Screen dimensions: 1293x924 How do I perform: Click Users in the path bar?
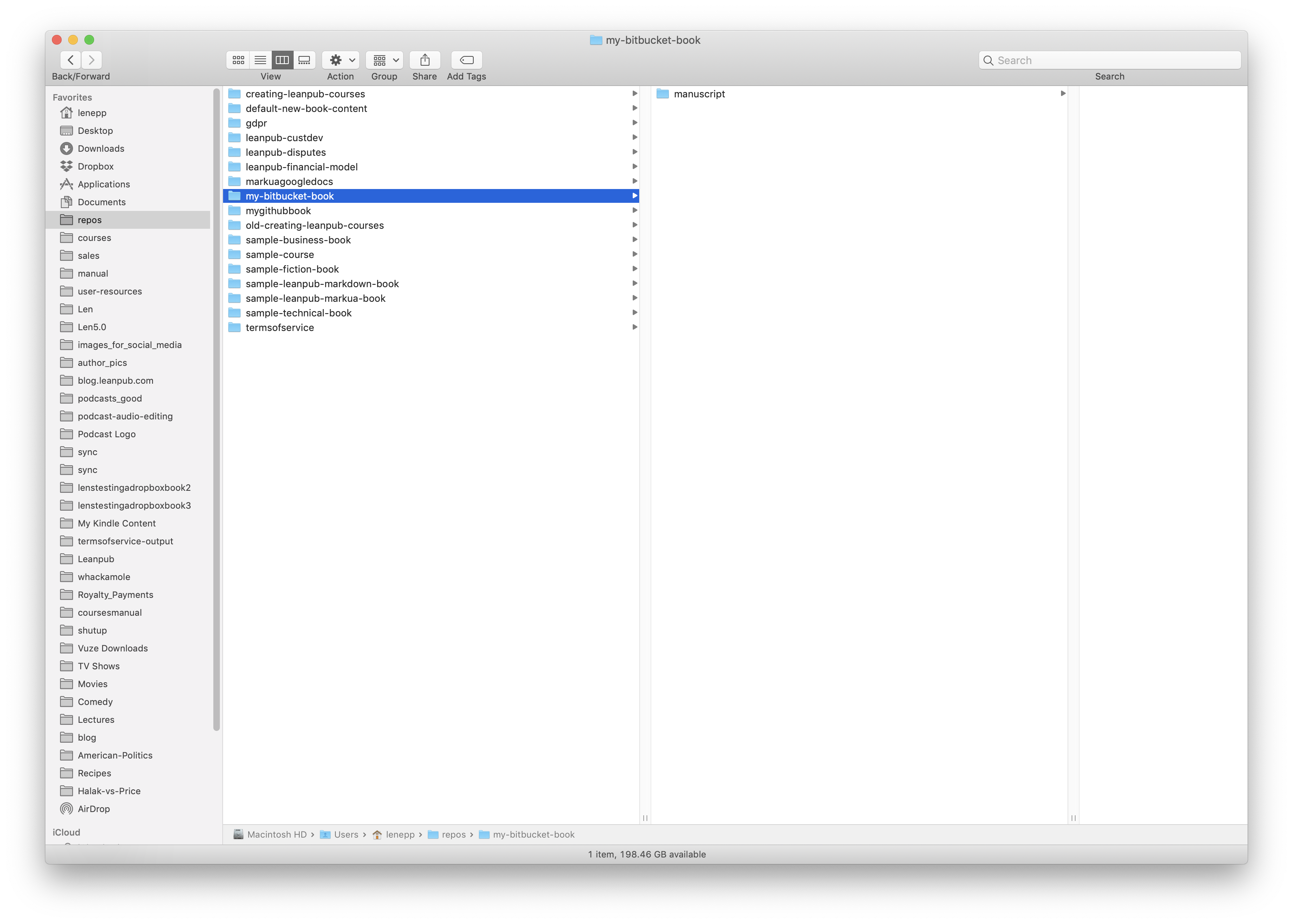(346, 834)
